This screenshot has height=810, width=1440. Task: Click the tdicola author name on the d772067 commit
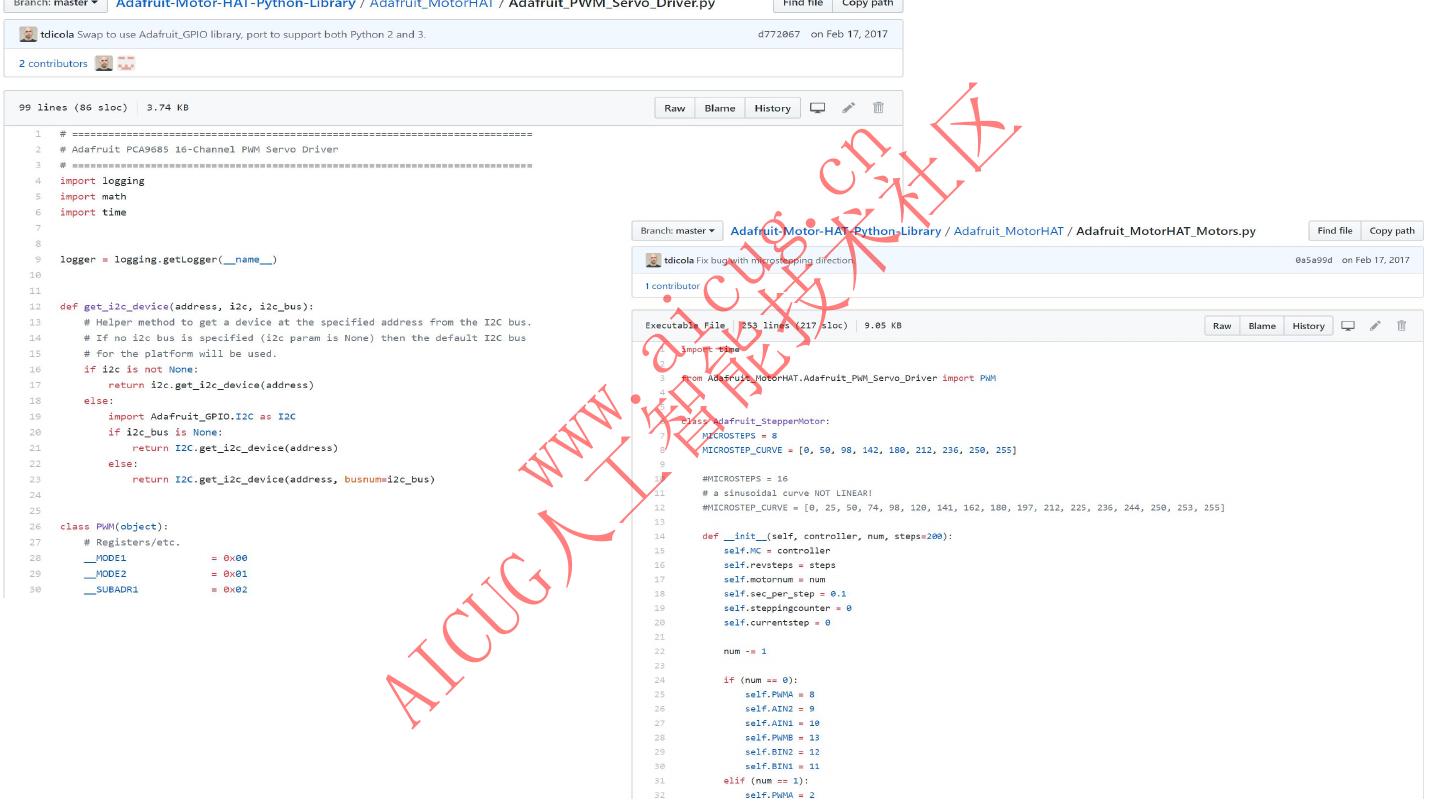[x=57, y=34]
